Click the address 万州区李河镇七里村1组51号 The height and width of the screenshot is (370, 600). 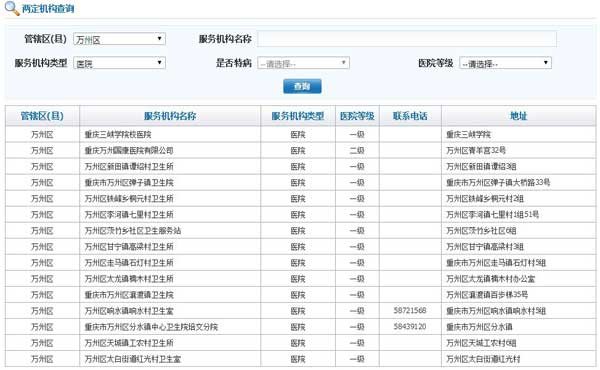[x=492, y=215]
